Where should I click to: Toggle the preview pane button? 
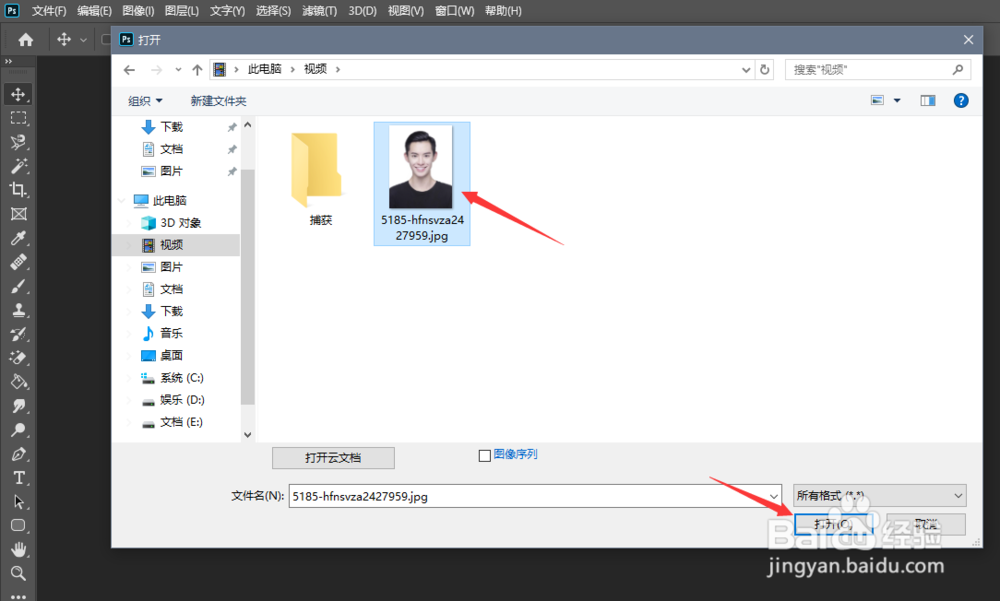(x=927, y=100)
